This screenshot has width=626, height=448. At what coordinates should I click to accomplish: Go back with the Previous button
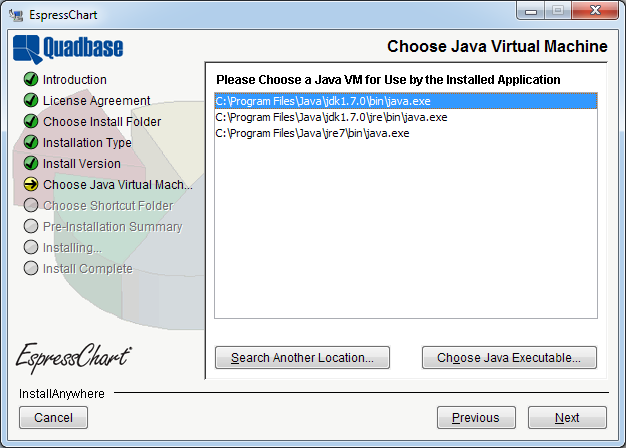(476, 418)
